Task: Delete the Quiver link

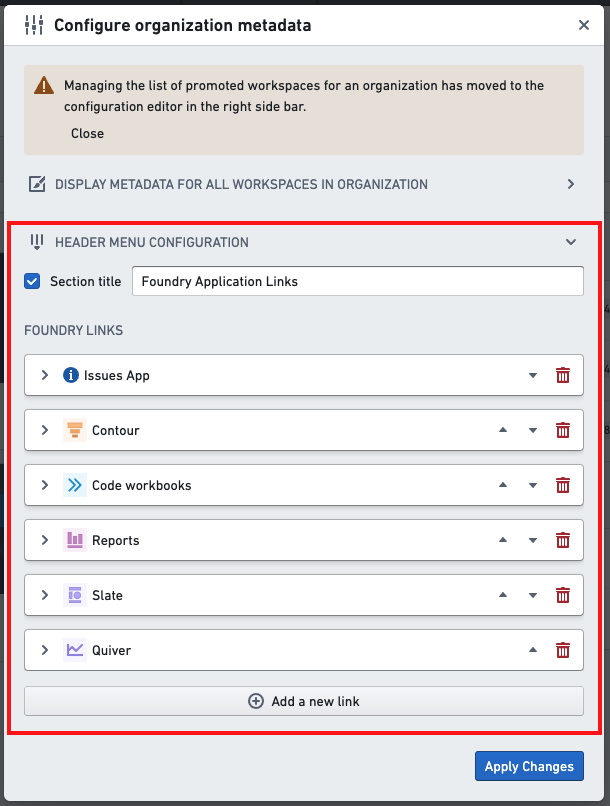Action: tap(563, 650)
